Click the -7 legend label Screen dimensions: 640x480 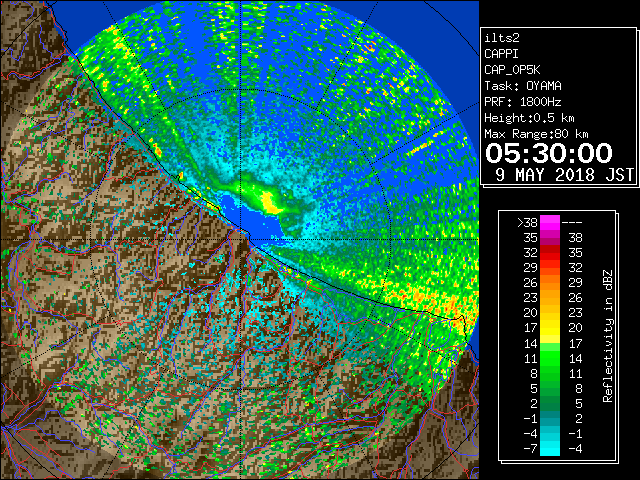click(x=530, y=449)
